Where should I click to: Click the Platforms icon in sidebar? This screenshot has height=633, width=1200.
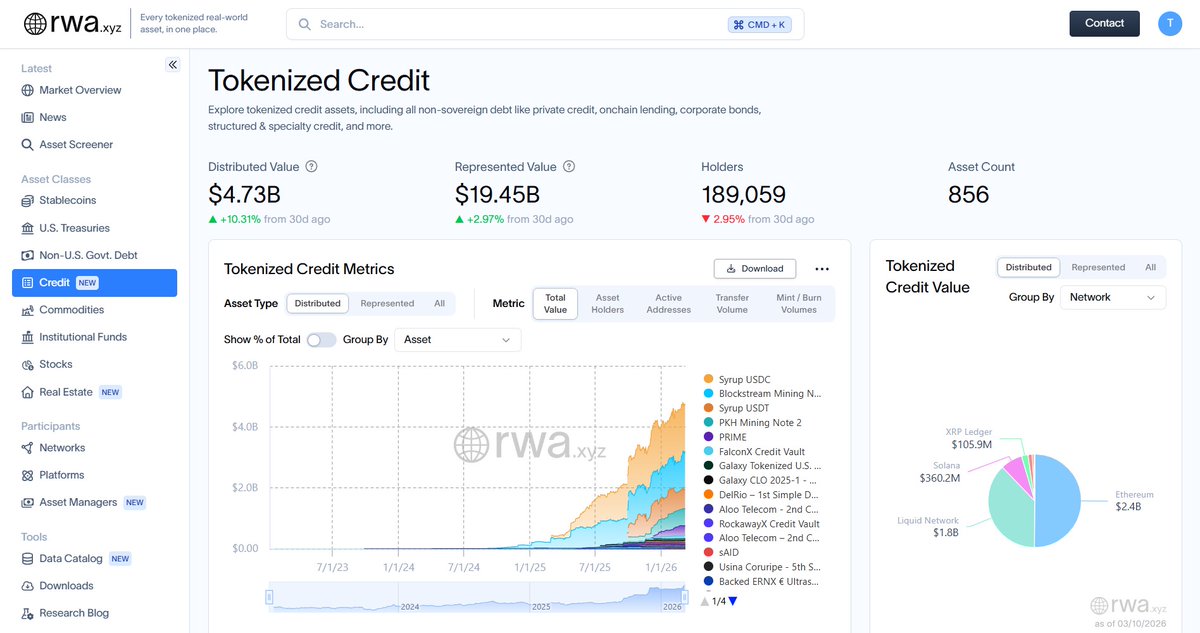[x=28, y=475]
